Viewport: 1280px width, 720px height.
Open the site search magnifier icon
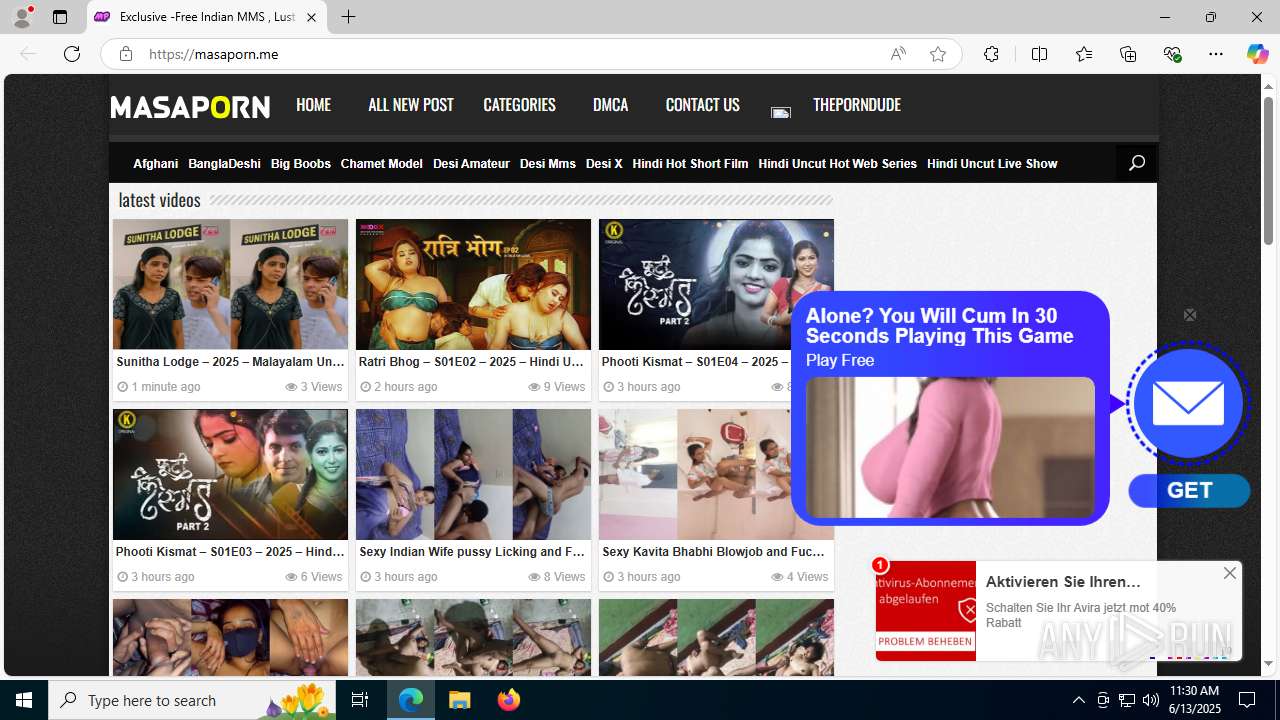tap(1137, 163)
